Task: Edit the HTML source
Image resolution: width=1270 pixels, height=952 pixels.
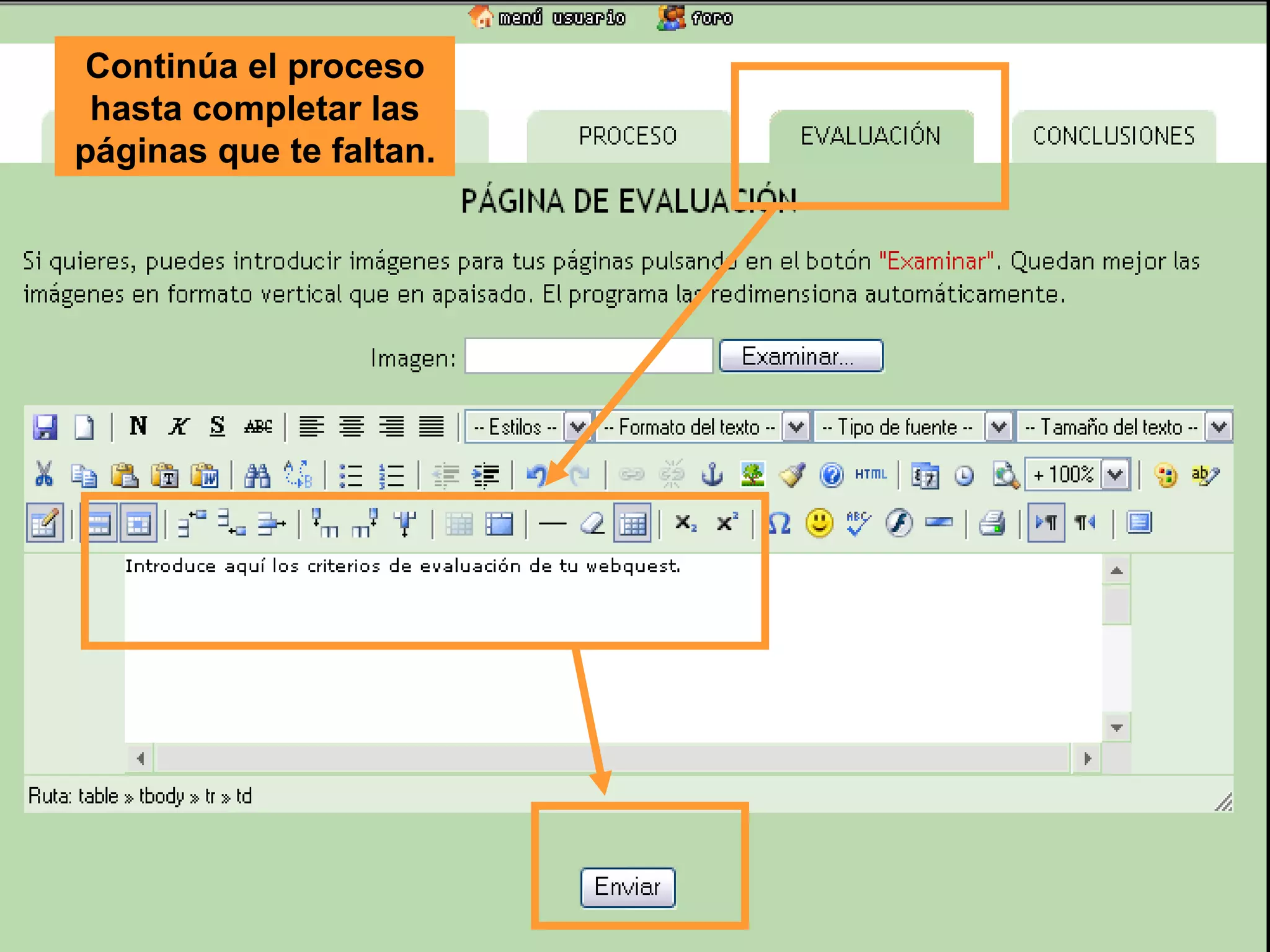Action: pos(871,475)
